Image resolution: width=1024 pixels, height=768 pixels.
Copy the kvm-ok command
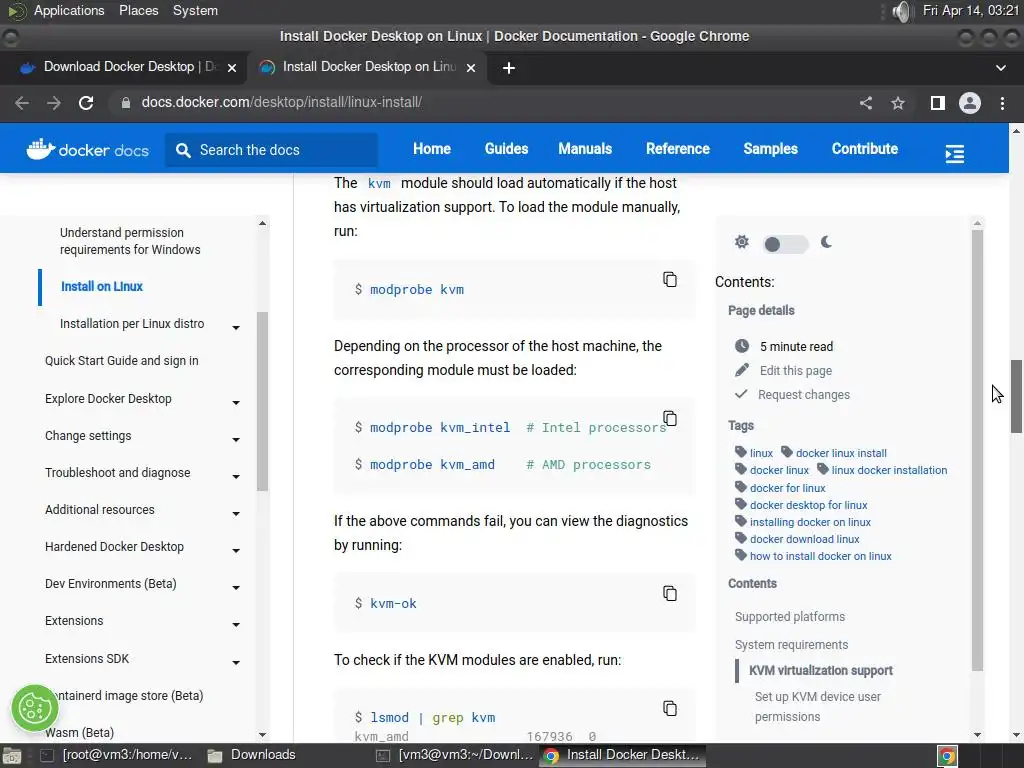click(x=669, y=593)
